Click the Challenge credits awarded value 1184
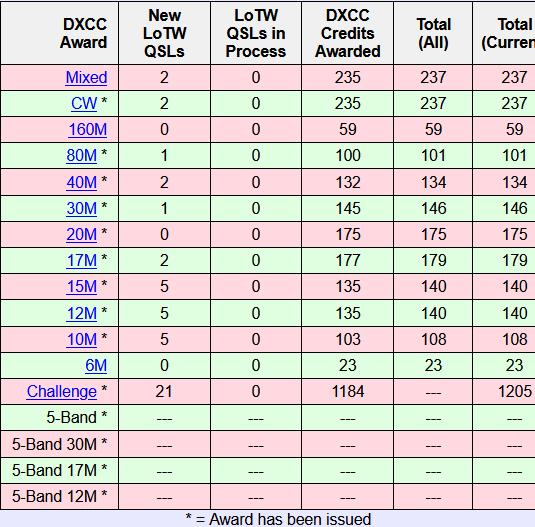This screenshot has height=527, width=535. click(x=348, y=391)
